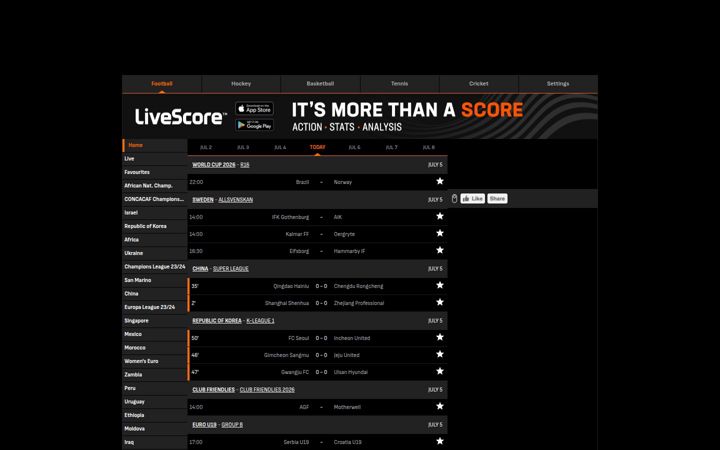Image resolution: width=720 pixels, height=450 pixels.
Task: Click the Facebook Like button
Action: tap(472, 198)
